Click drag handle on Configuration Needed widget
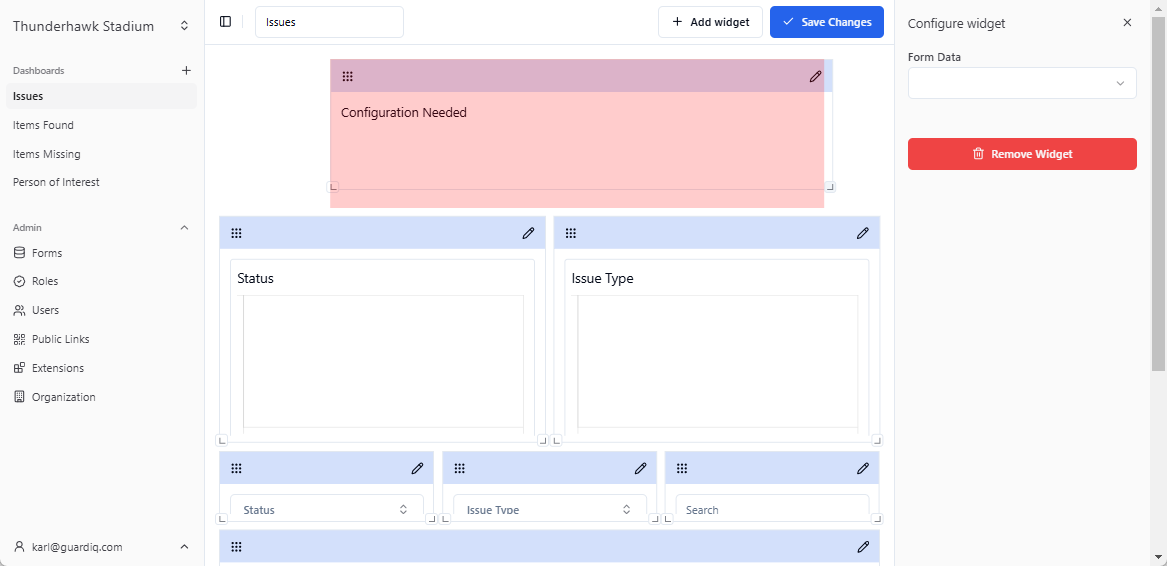The width and height of the screenshot is (1167, 566). tap(348, 76)
